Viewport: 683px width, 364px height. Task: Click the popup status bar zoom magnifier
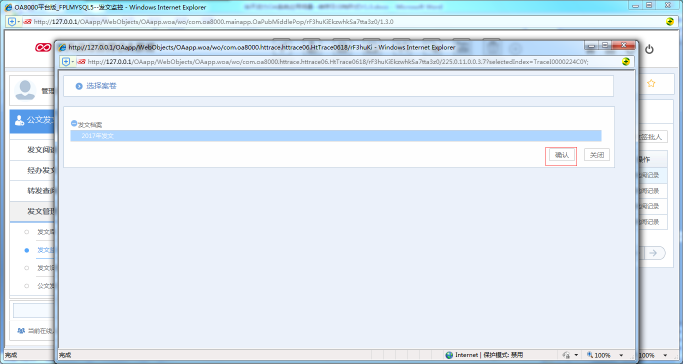[x=590, y=355]
